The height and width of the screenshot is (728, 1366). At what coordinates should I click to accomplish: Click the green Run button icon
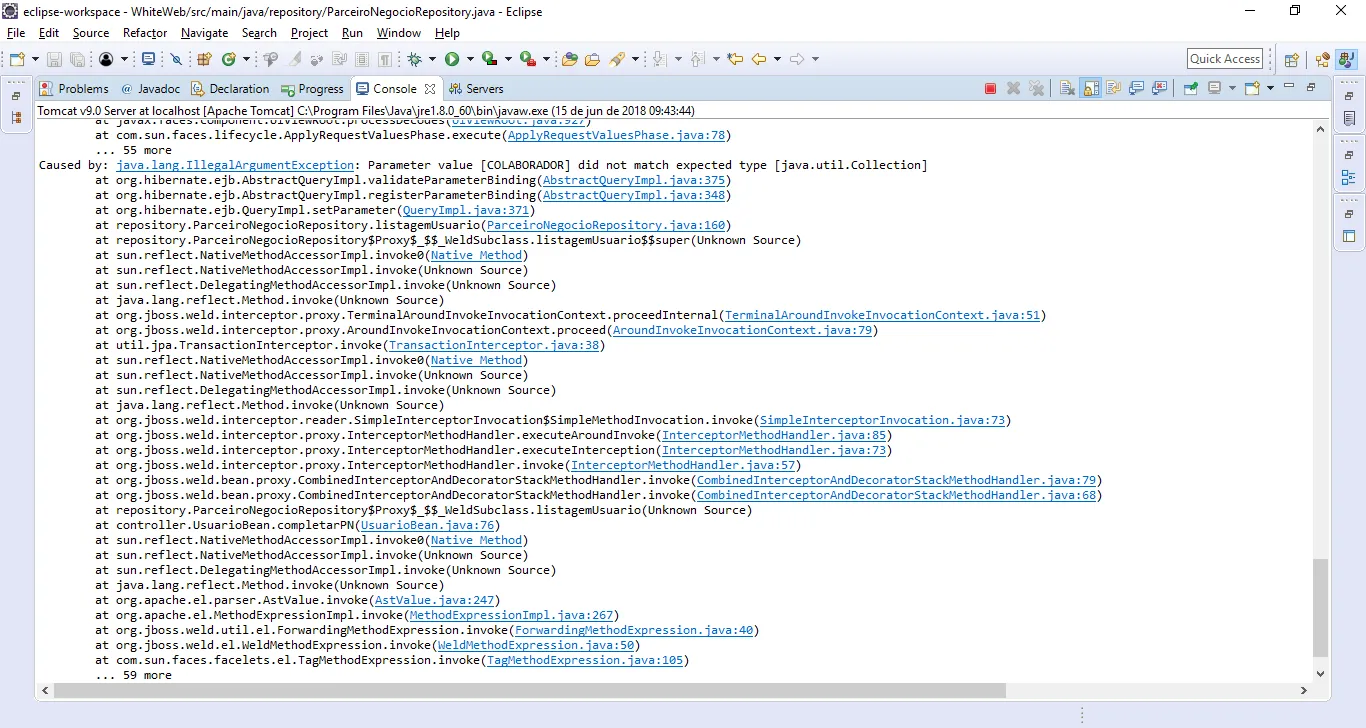(452, 59)
